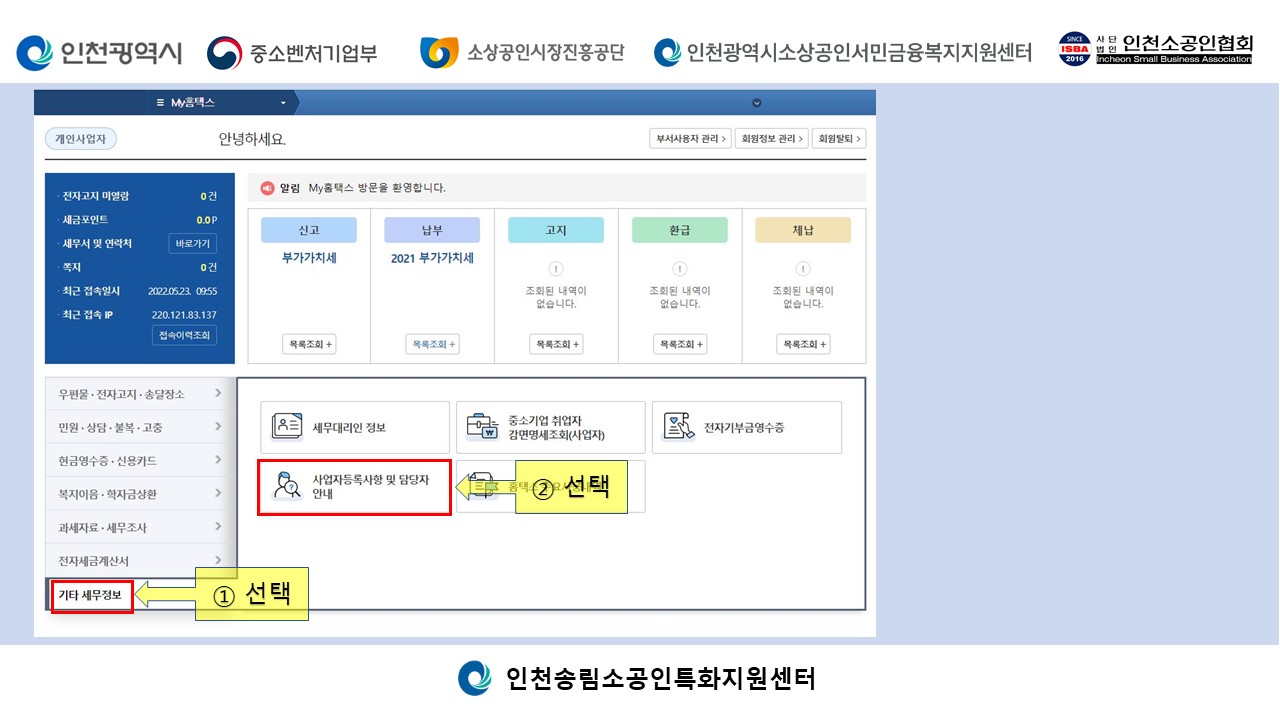
Task: Expand 복지이음·학자금상환 menu chevron
Action: pos(218,493)
